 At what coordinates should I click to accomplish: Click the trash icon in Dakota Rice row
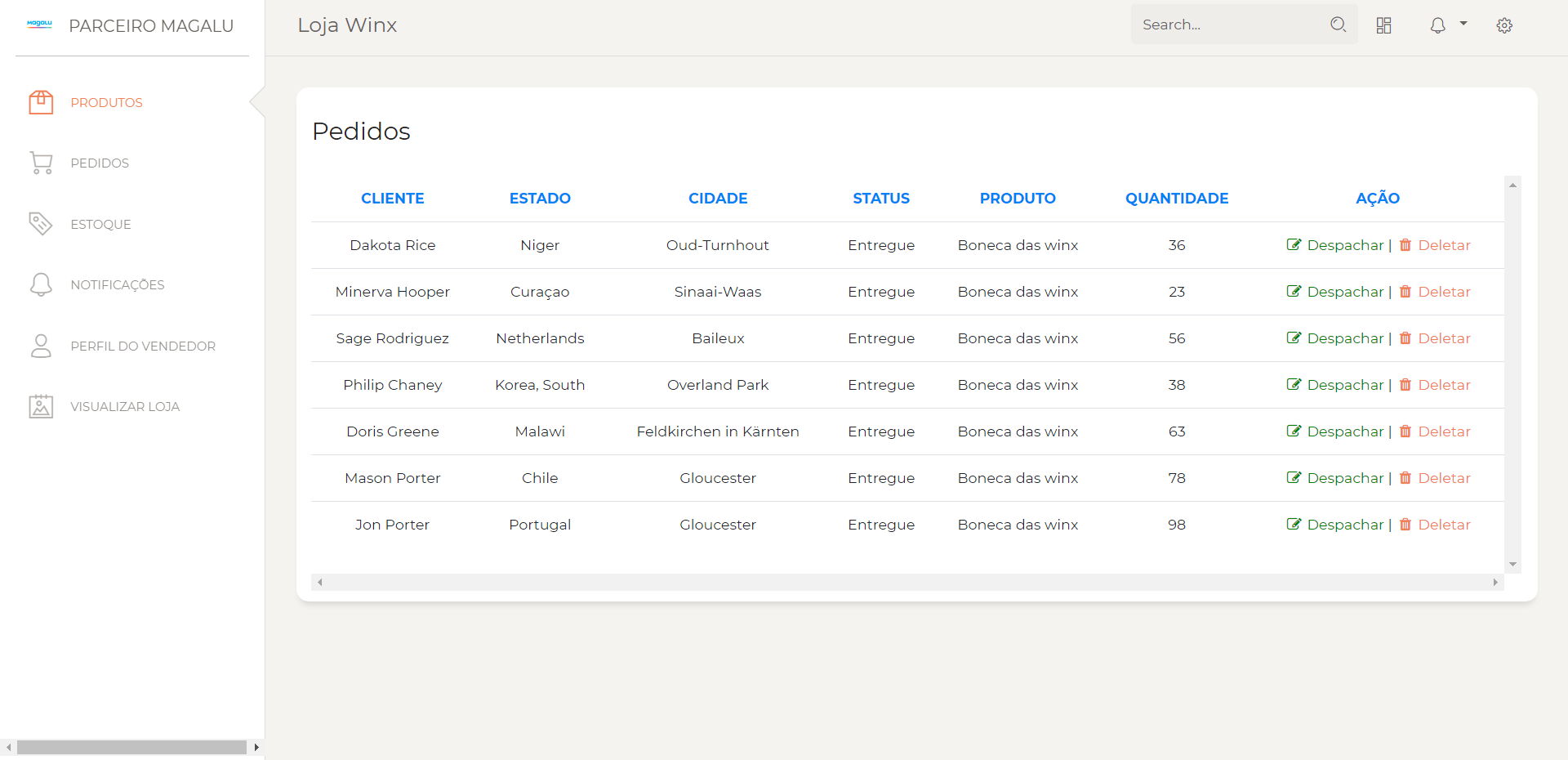click(1405, 244)
